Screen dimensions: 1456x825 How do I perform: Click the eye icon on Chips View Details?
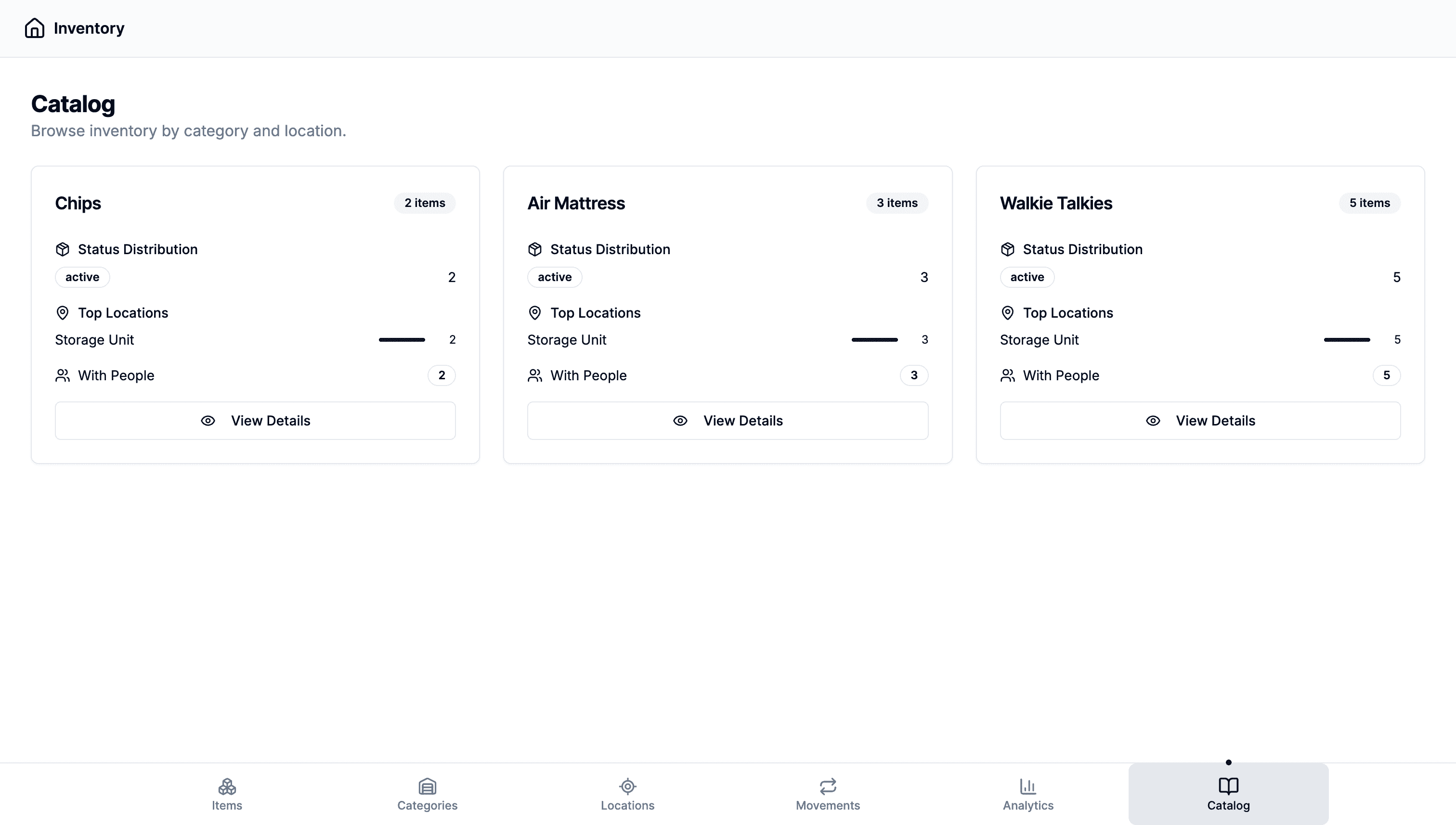tap(208, 420)
